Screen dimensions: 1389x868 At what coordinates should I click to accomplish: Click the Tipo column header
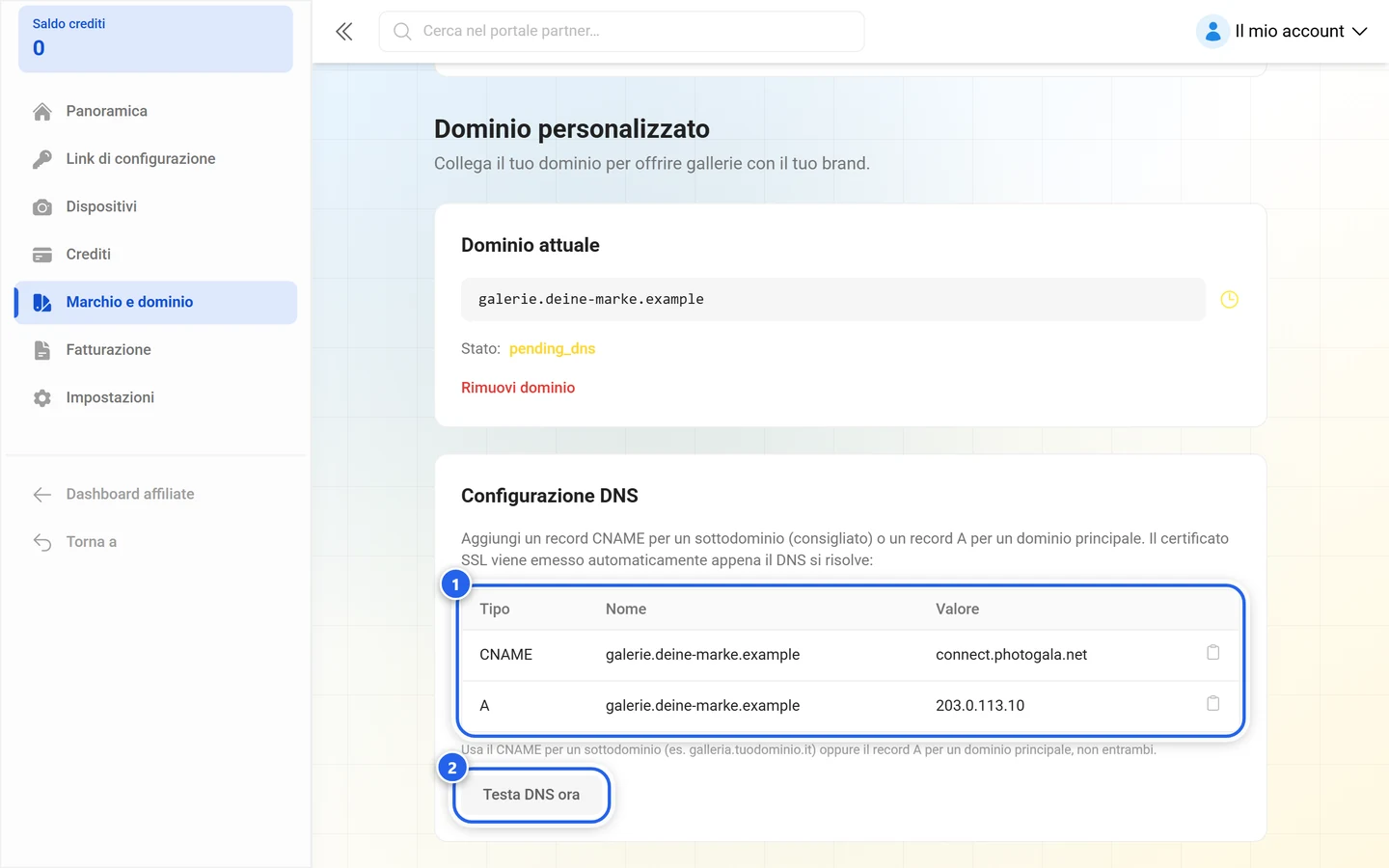[x=495, y=610]
